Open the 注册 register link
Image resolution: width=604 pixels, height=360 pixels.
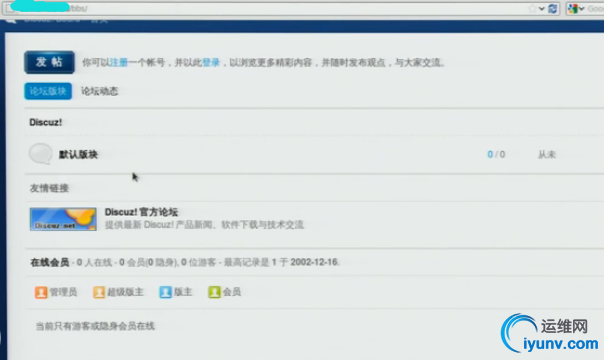pos(119,62)
